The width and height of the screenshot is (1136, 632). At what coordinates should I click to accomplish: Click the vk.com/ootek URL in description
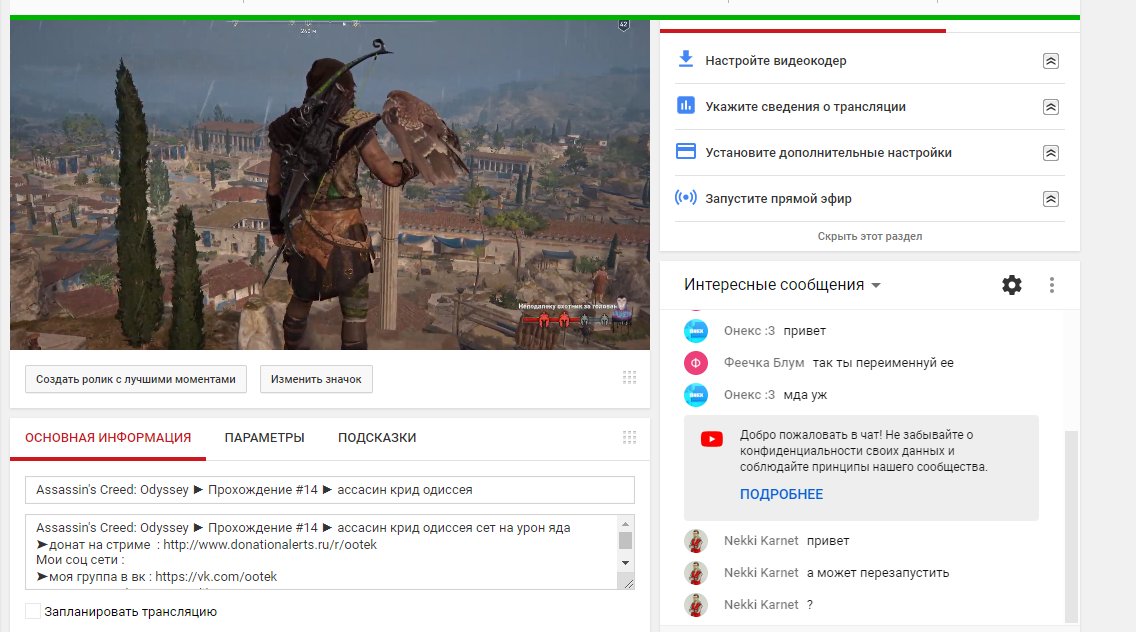tap(216, 577)
